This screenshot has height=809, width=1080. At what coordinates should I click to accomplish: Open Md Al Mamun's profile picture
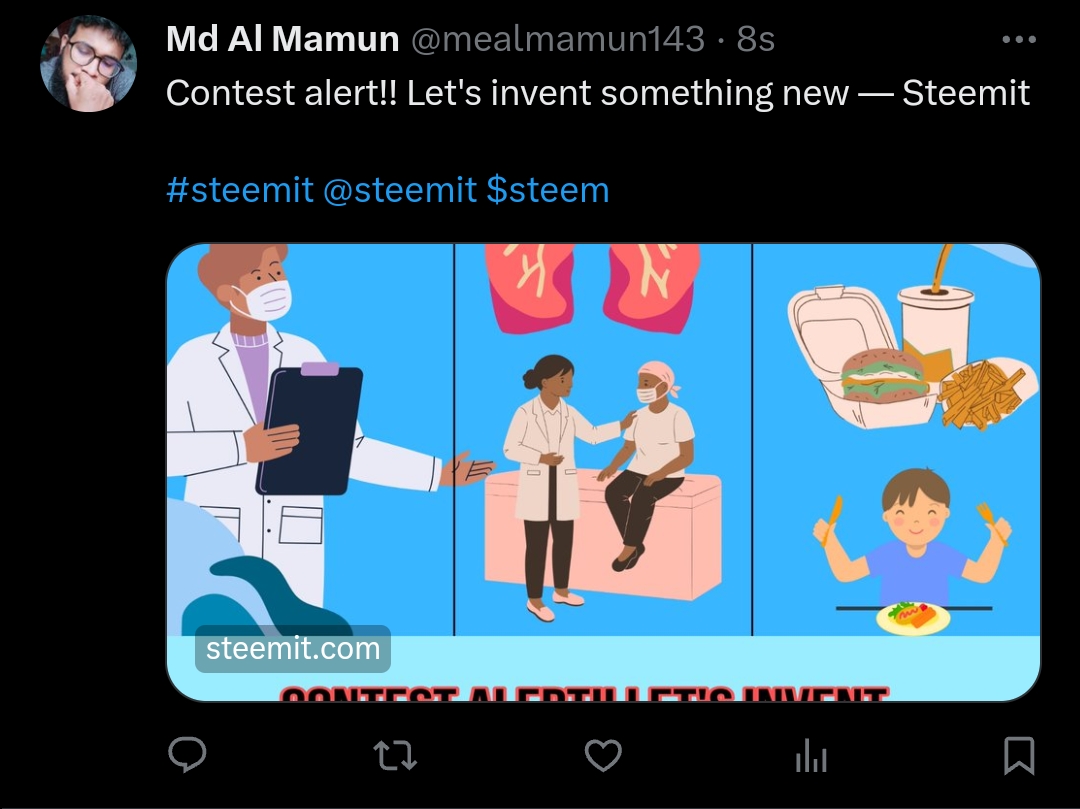[88, 63]
